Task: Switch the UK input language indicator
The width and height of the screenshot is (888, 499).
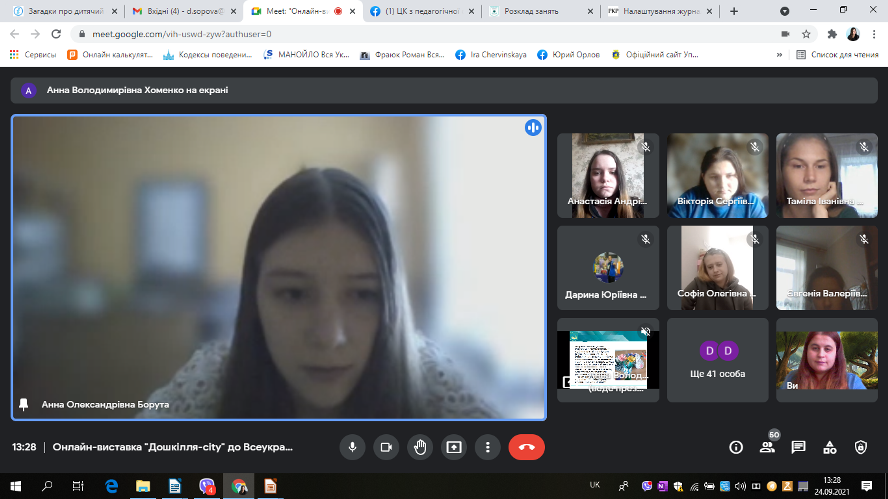Action: tap(595, 485)
